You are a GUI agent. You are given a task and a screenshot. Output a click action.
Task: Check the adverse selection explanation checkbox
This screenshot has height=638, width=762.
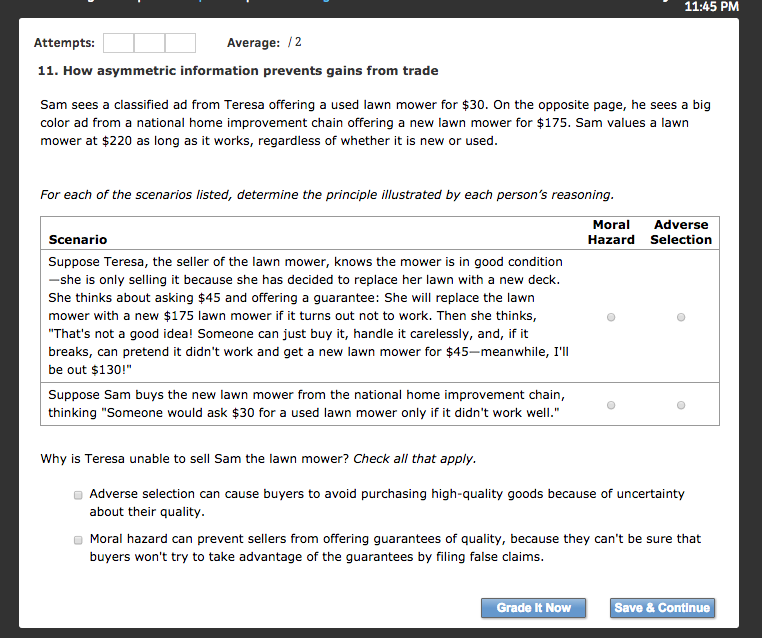78,494
